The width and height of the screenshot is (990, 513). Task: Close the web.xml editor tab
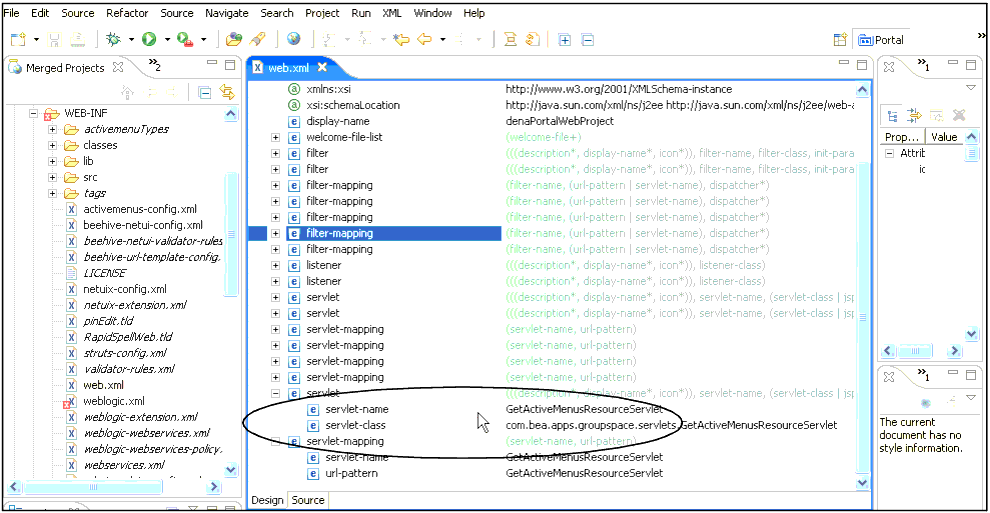coord(323,67)
